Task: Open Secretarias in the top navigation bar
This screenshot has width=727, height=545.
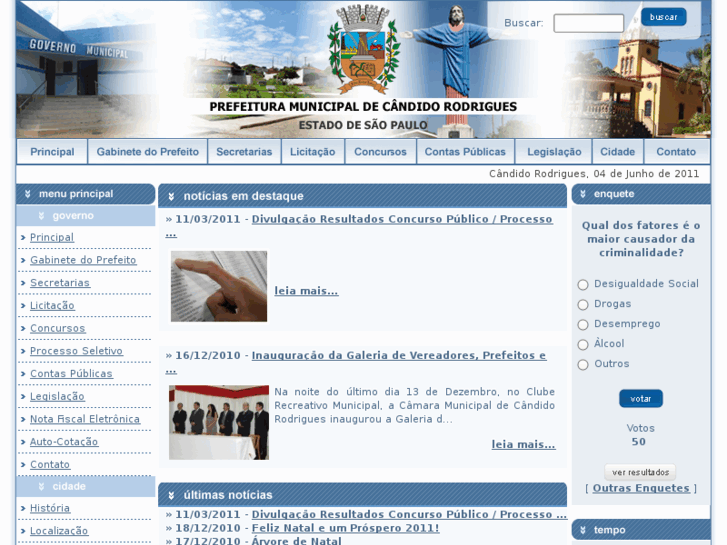Action: [244, 152]
